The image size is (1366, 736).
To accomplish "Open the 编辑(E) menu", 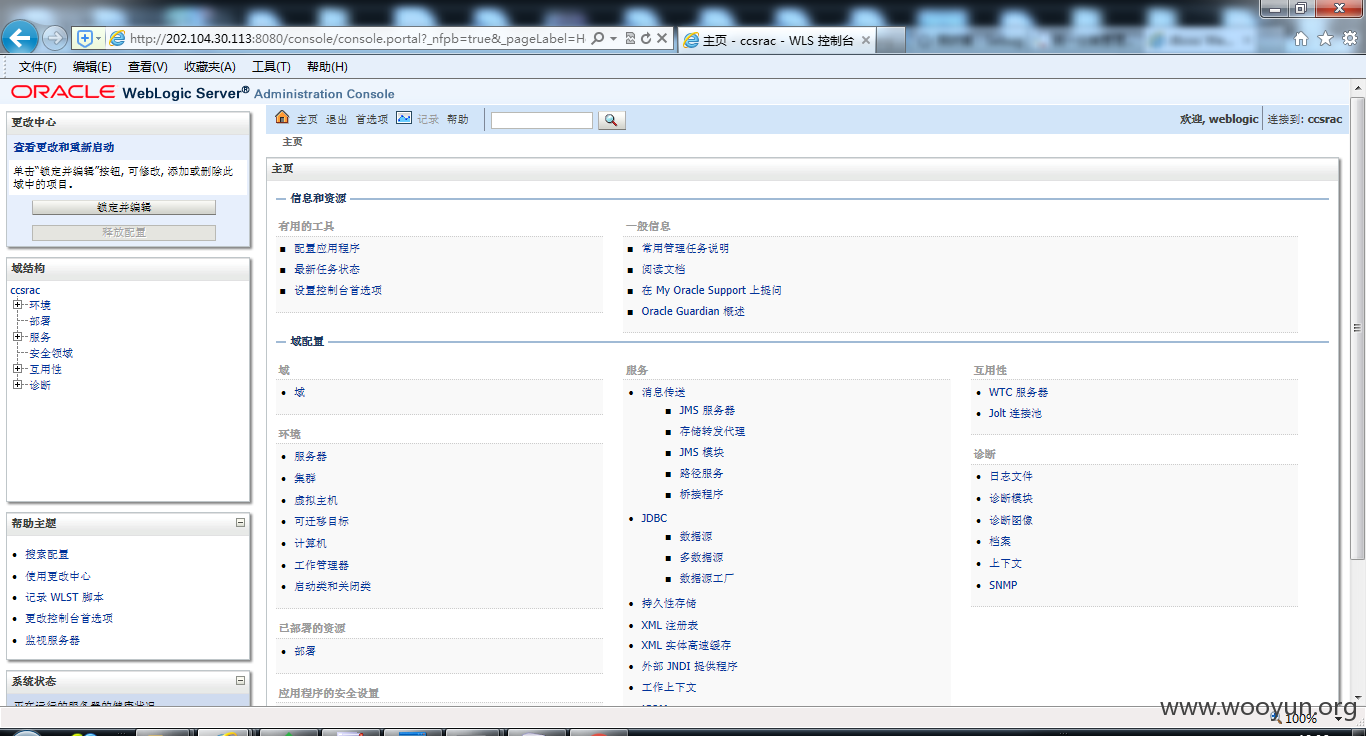I will coord(92,67).
